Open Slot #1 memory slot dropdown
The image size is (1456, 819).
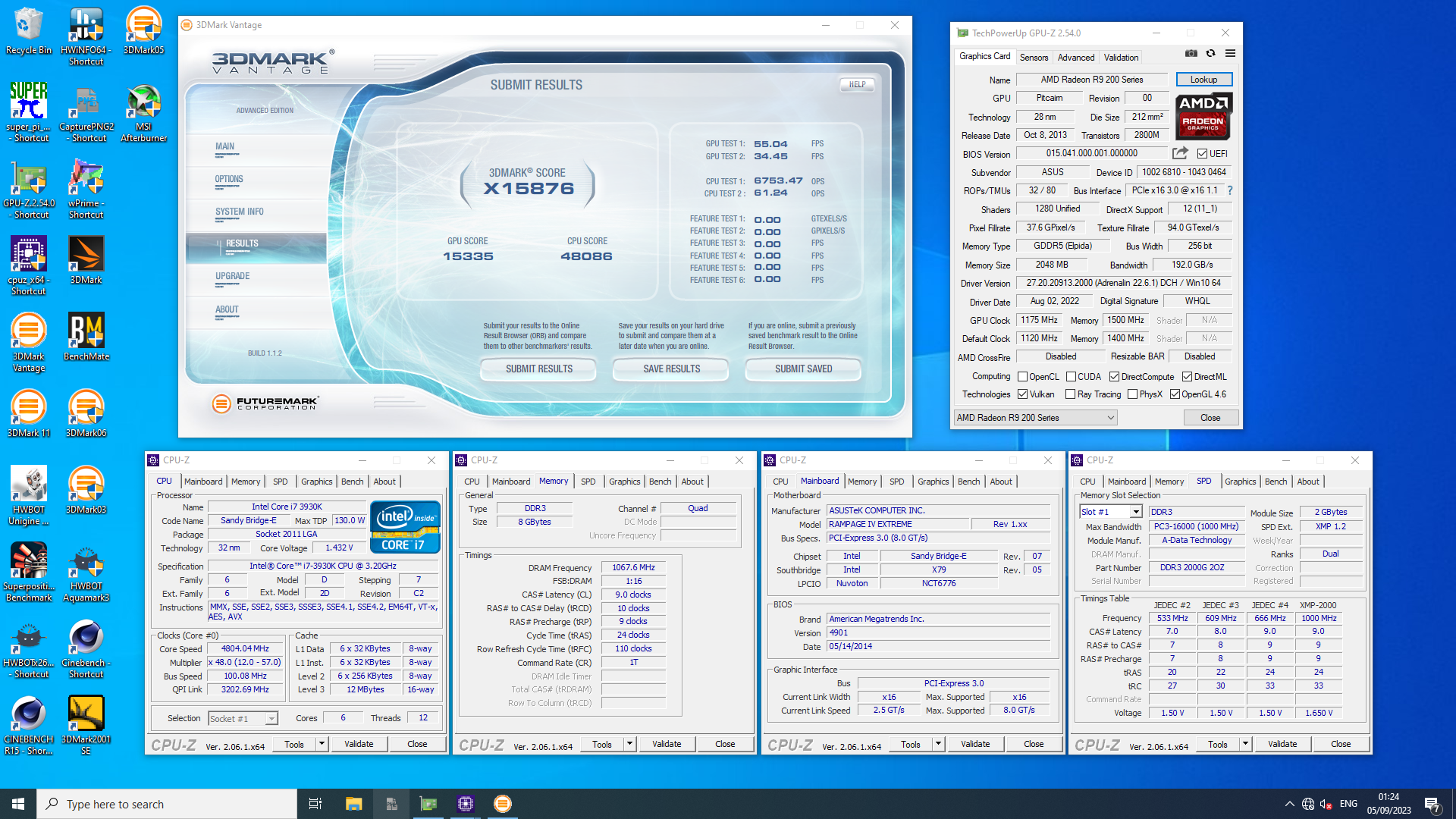tap(1110, 512)
